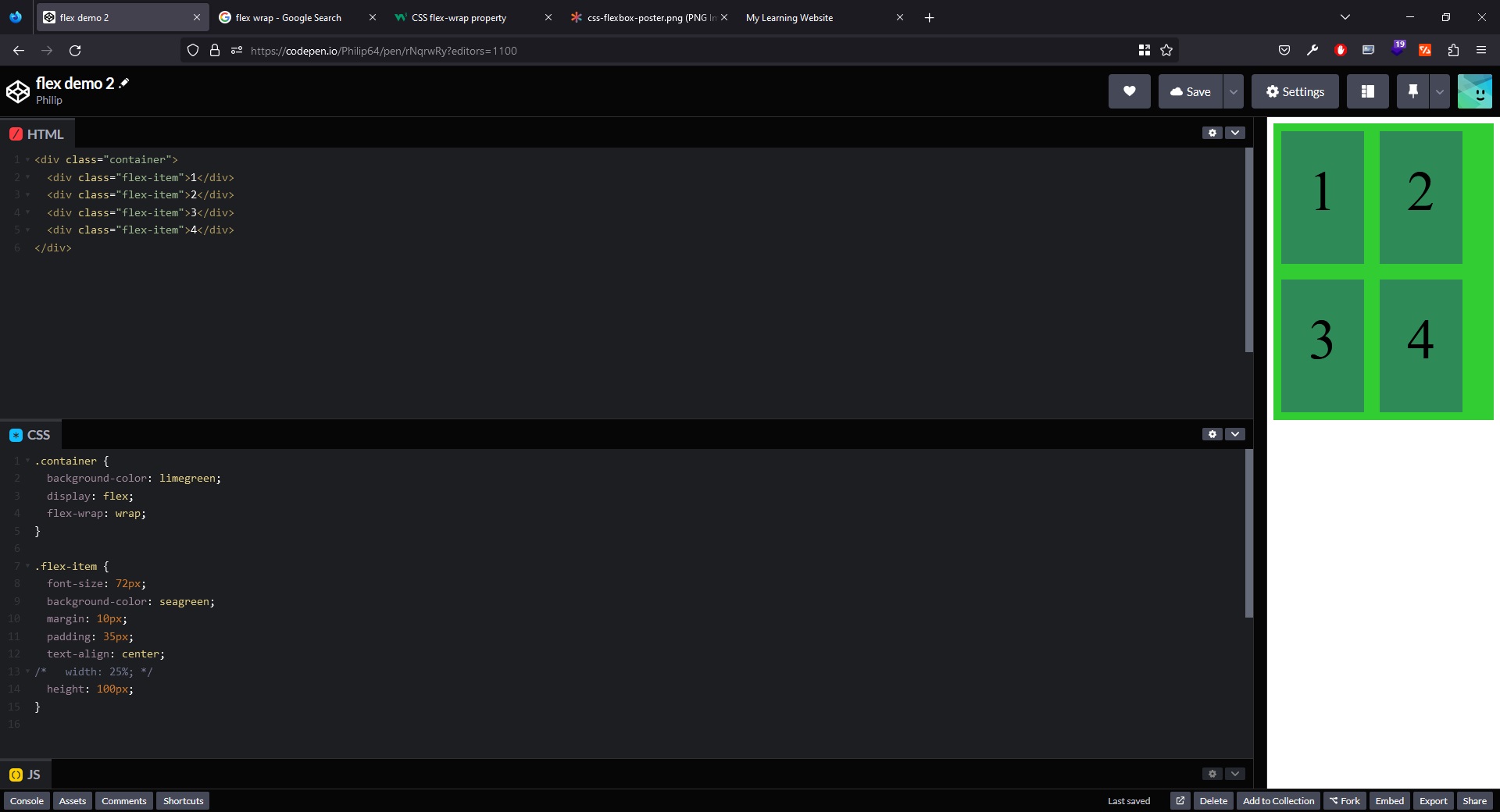The width and height of the screenshot is (1500, 812).
Task: Switch to CSS flex-wrap property tab
Action: pyautogui.click(x=473, y=17)
